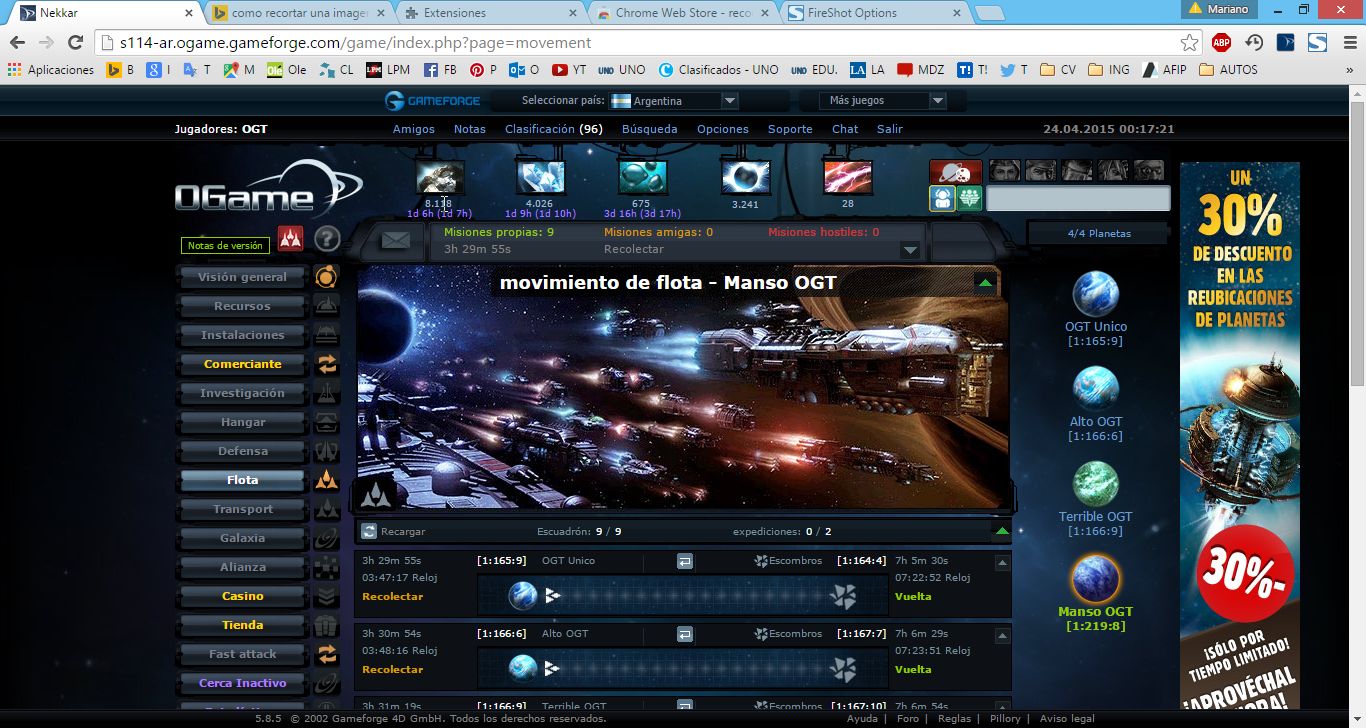Open the Investigación menu item

243,393
